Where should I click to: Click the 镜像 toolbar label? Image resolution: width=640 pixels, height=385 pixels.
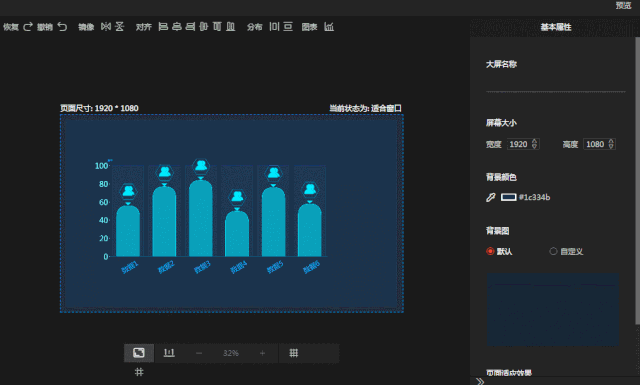[86, 27]
